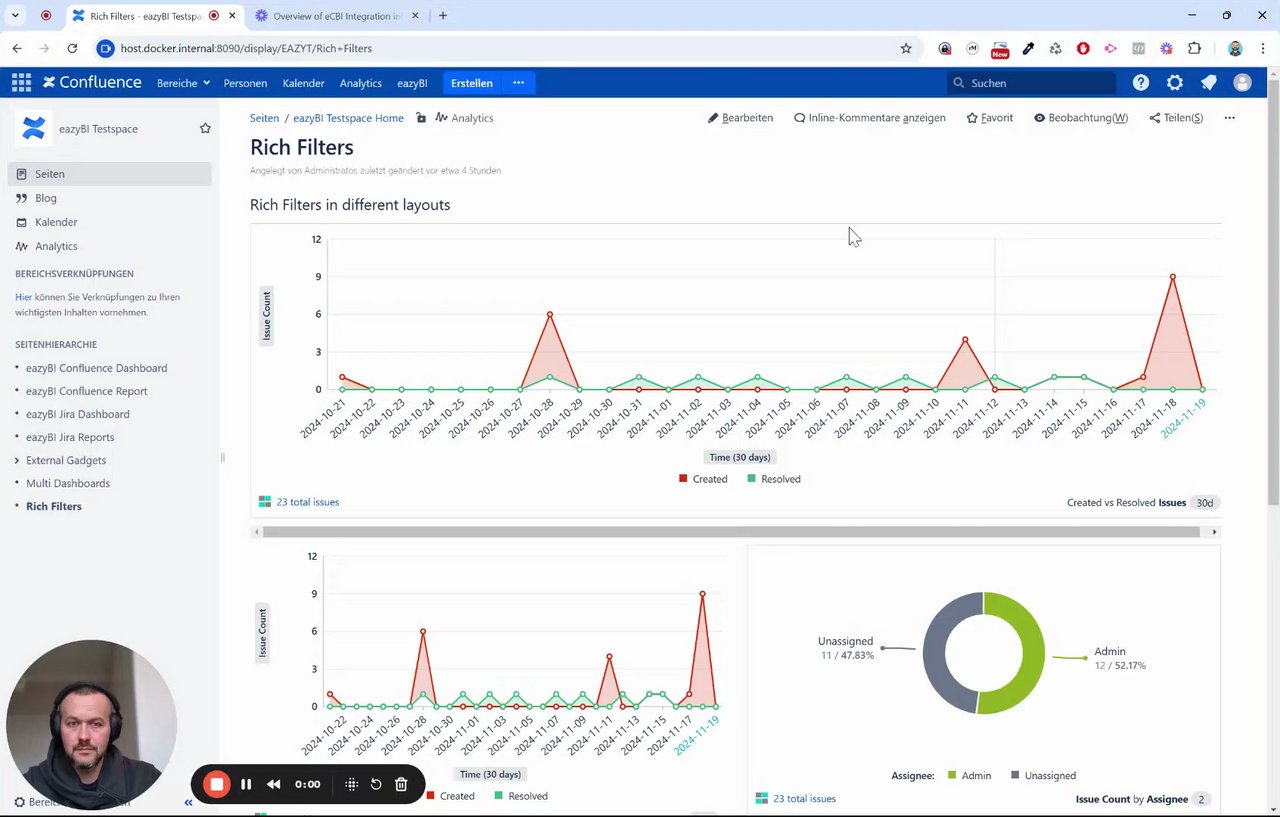Toggle Unassigned in Assignee legend
This screenshot has height=817, width=1280.
click(1043, 775)
